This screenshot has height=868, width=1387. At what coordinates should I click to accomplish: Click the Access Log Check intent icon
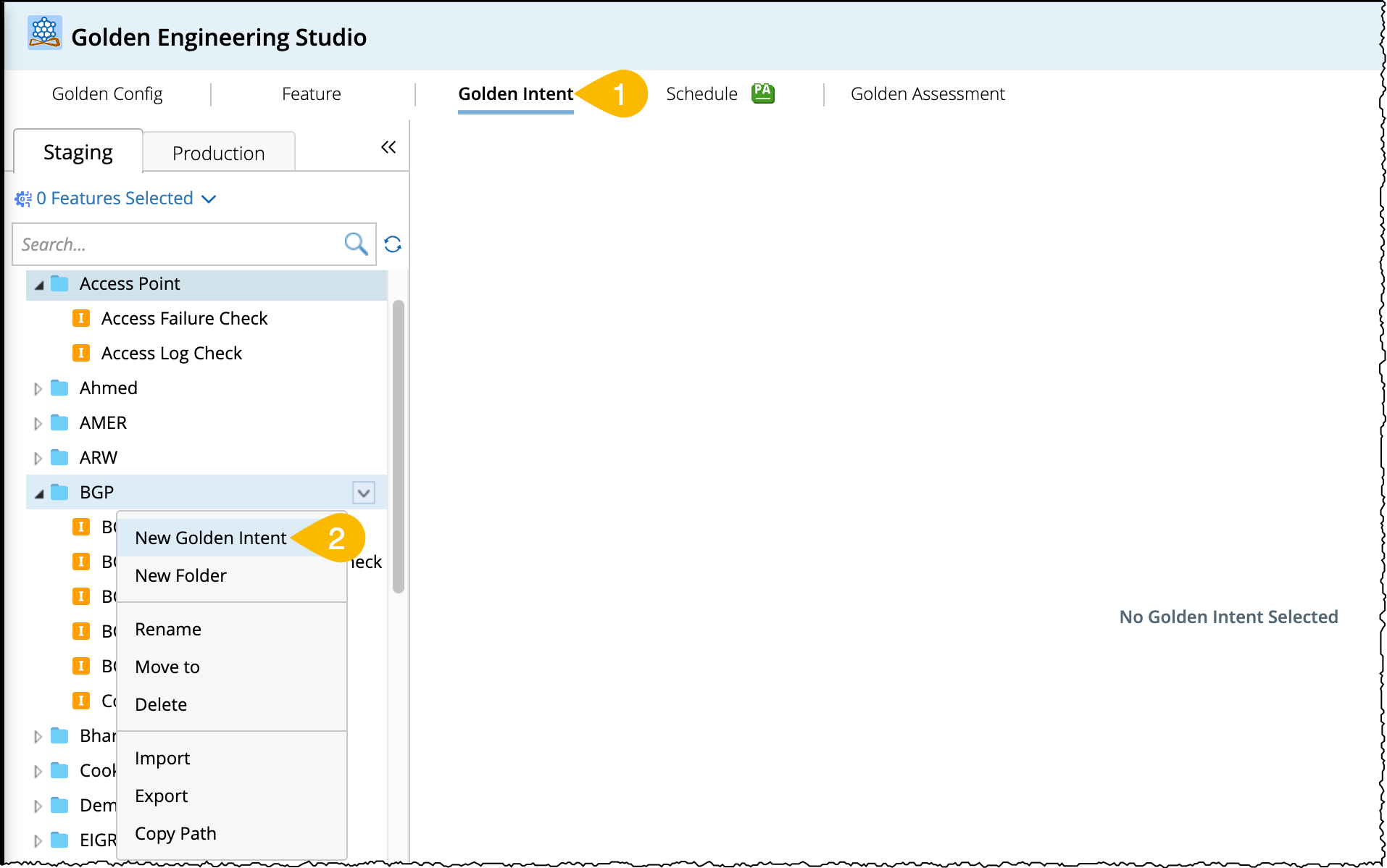[x=81, y=353]
